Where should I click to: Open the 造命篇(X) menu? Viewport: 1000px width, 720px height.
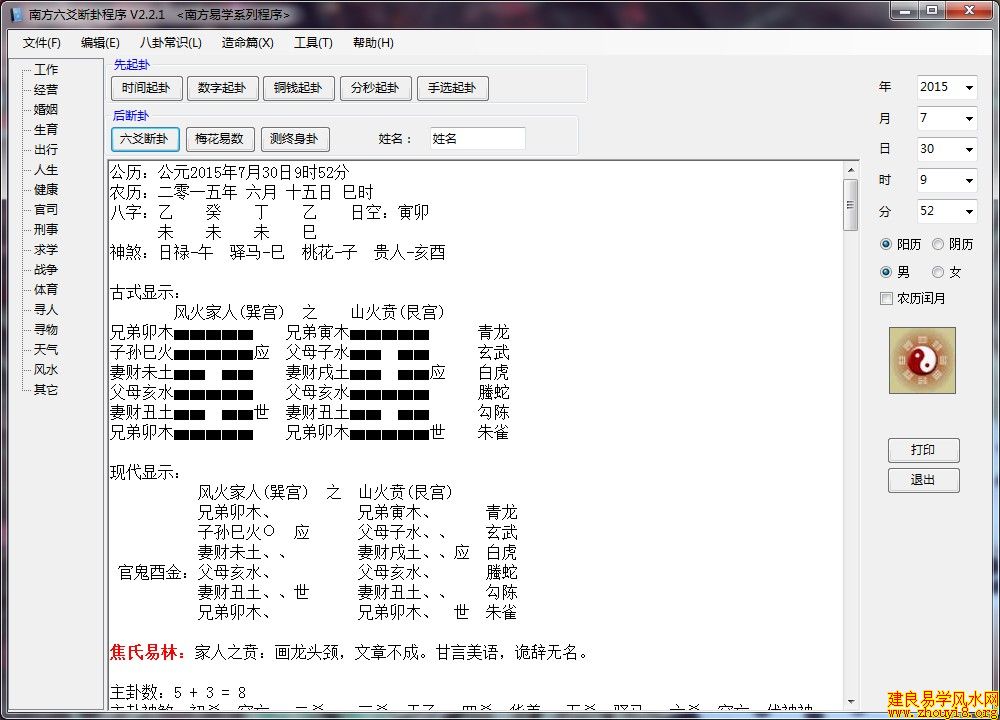coord(247,43)
